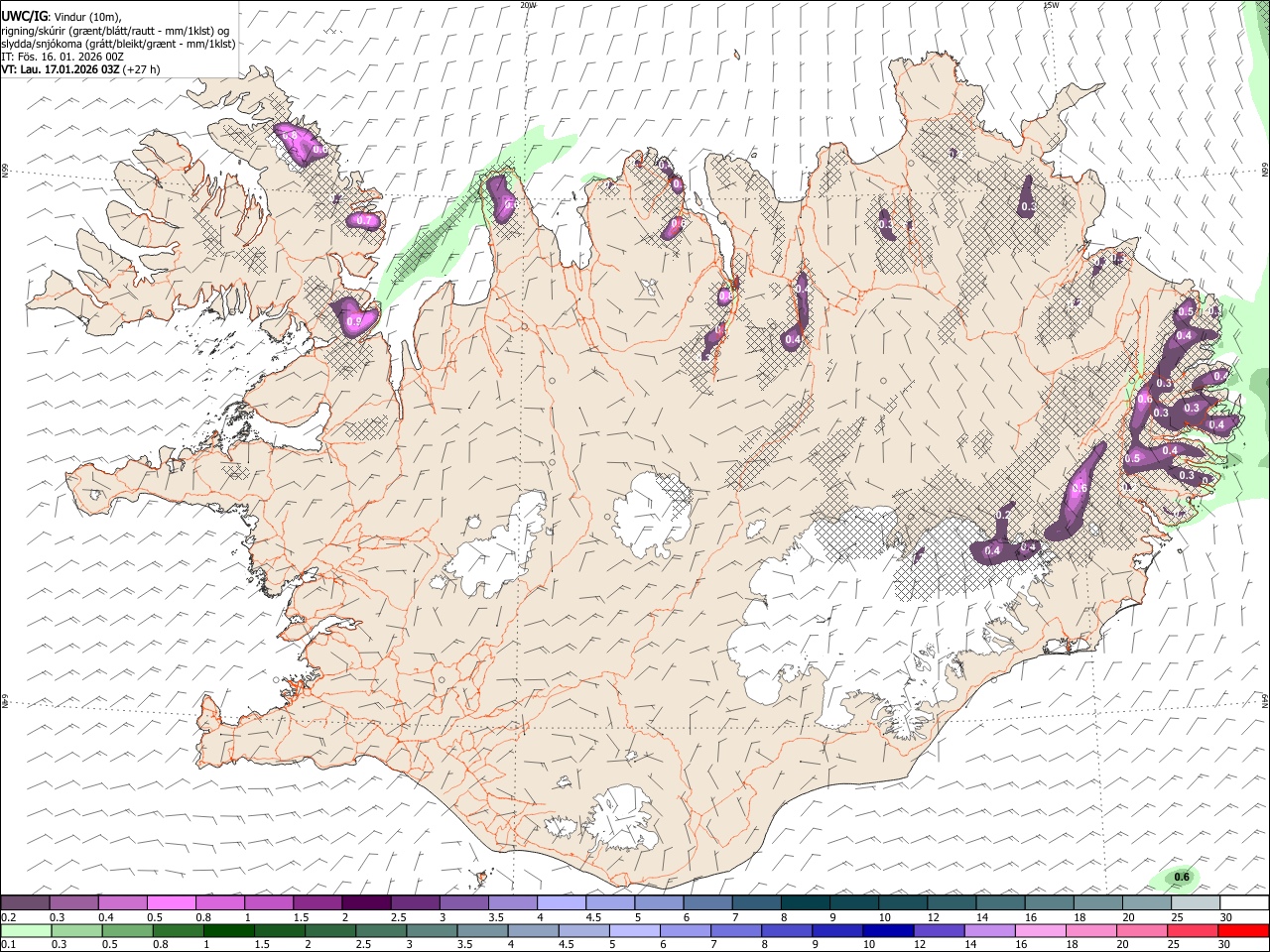The height and width of the screenshot is (952, 1270).
Task: Click the 20W longitude label
Action: [528, 5]
